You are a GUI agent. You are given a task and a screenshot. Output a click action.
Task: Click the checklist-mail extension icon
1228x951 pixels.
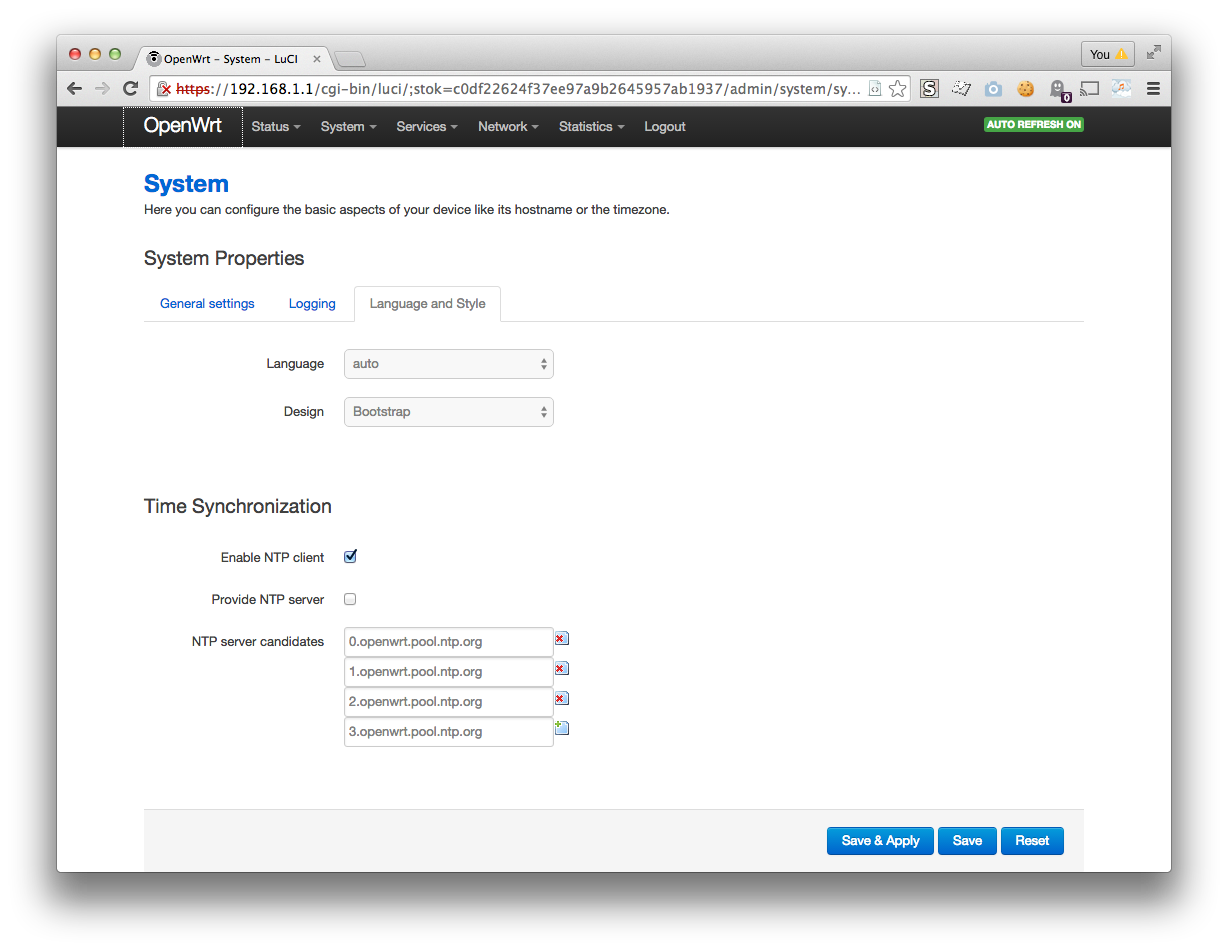(961, 89)
